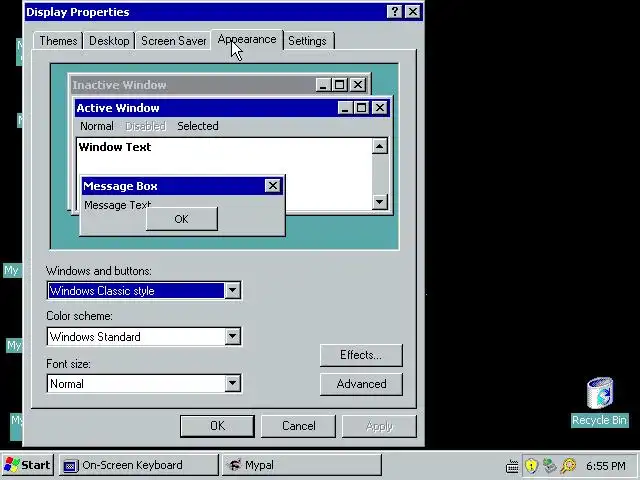Screen dimensions: 640x480
Task: Open the Desktop tab
Action: coord(109,41)
